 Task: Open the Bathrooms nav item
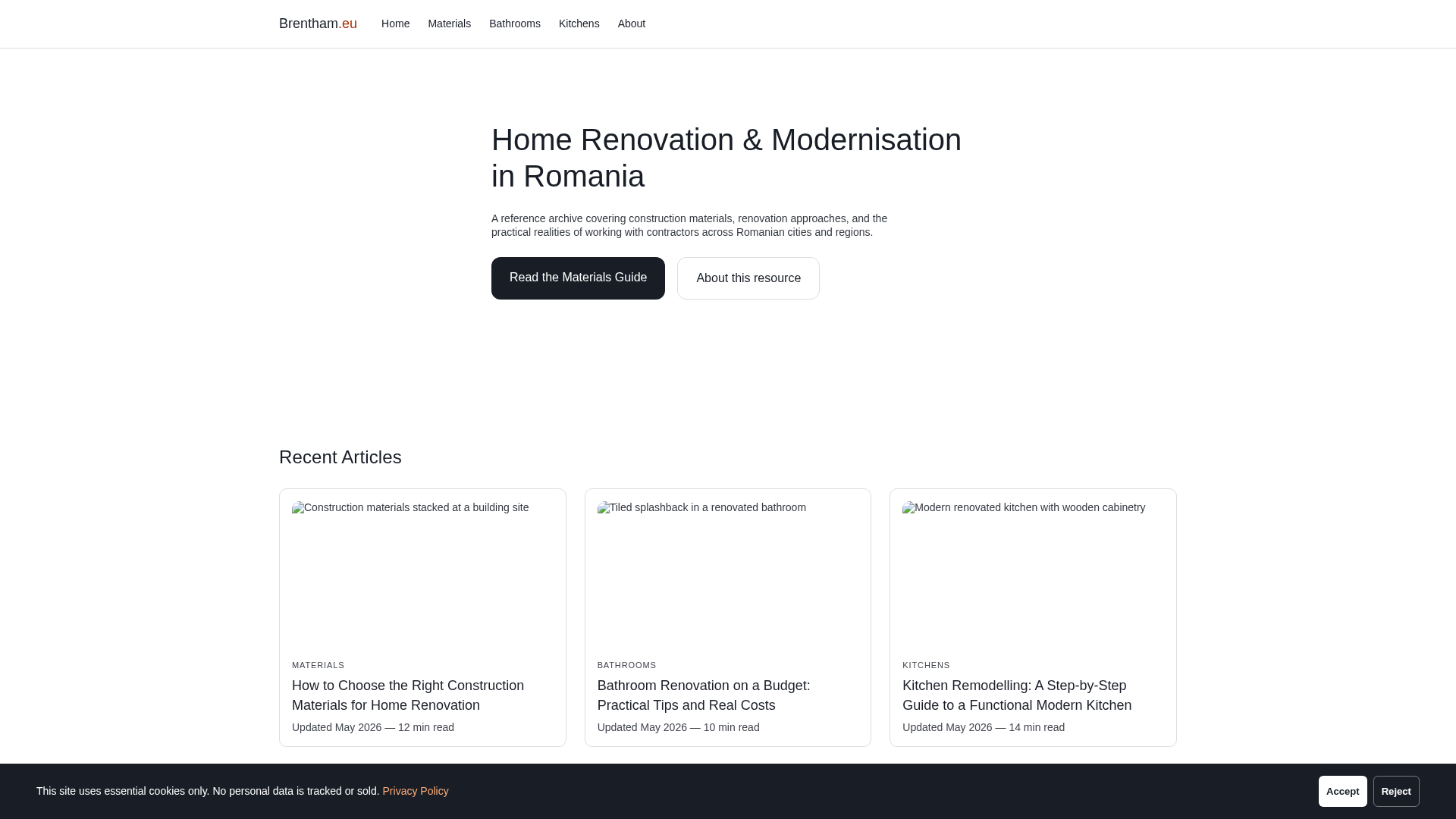(x=514, y=24)
